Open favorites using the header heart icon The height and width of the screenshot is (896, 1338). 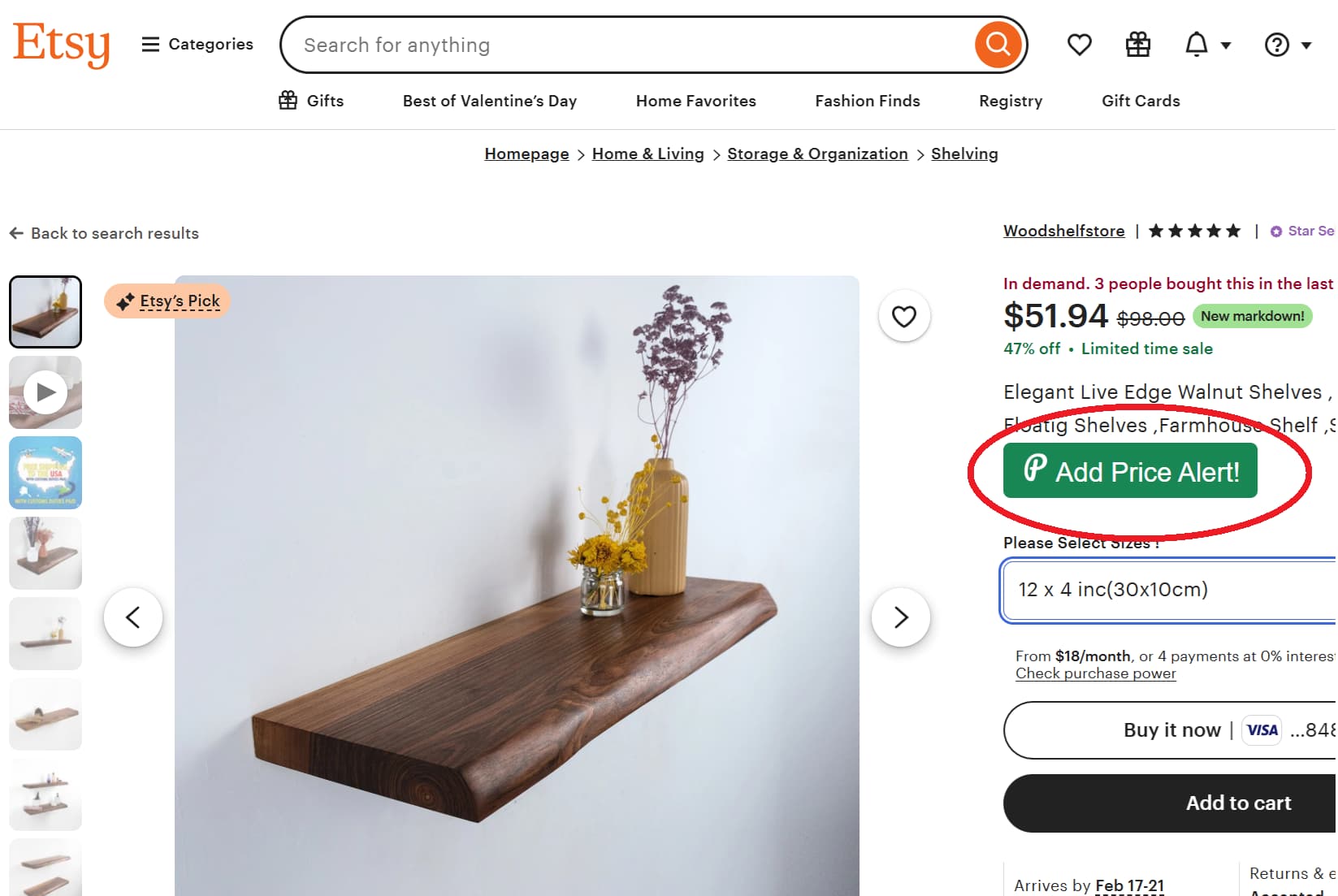1079,44
